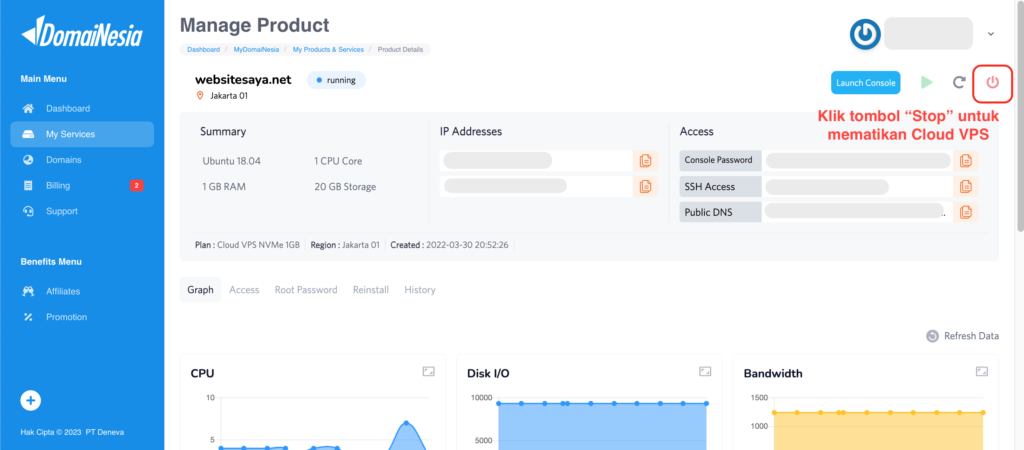Click Dashboard breadcrumb link
The height and width of the screenshot is (450, 1024).
point(203,49)
